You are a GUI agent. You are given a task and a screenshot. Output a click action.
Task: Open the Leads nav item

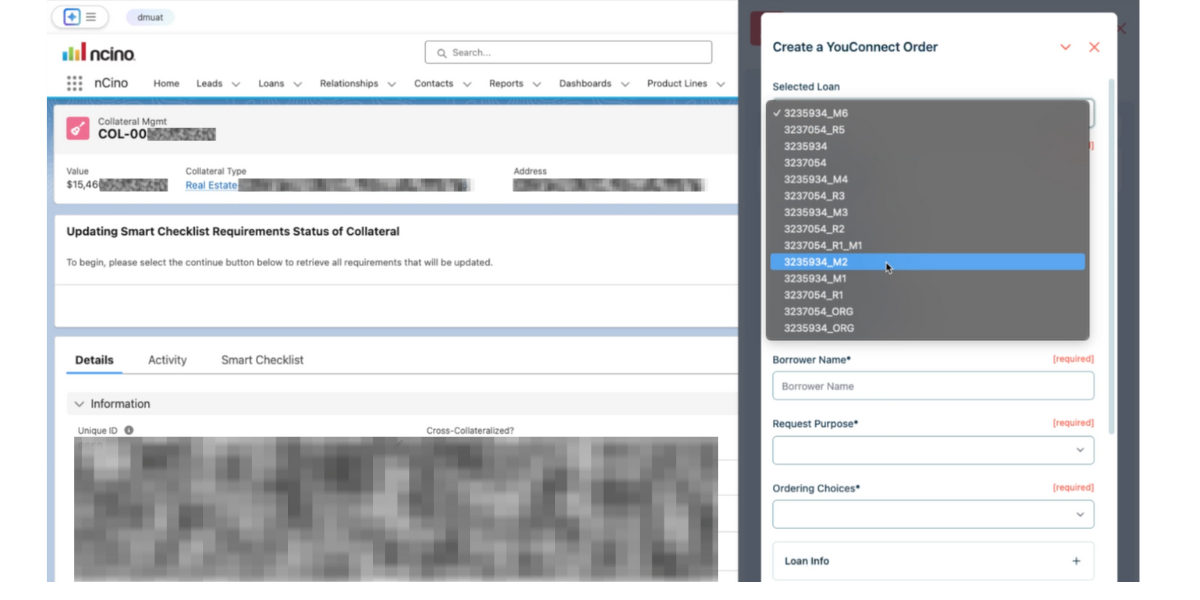209,84
